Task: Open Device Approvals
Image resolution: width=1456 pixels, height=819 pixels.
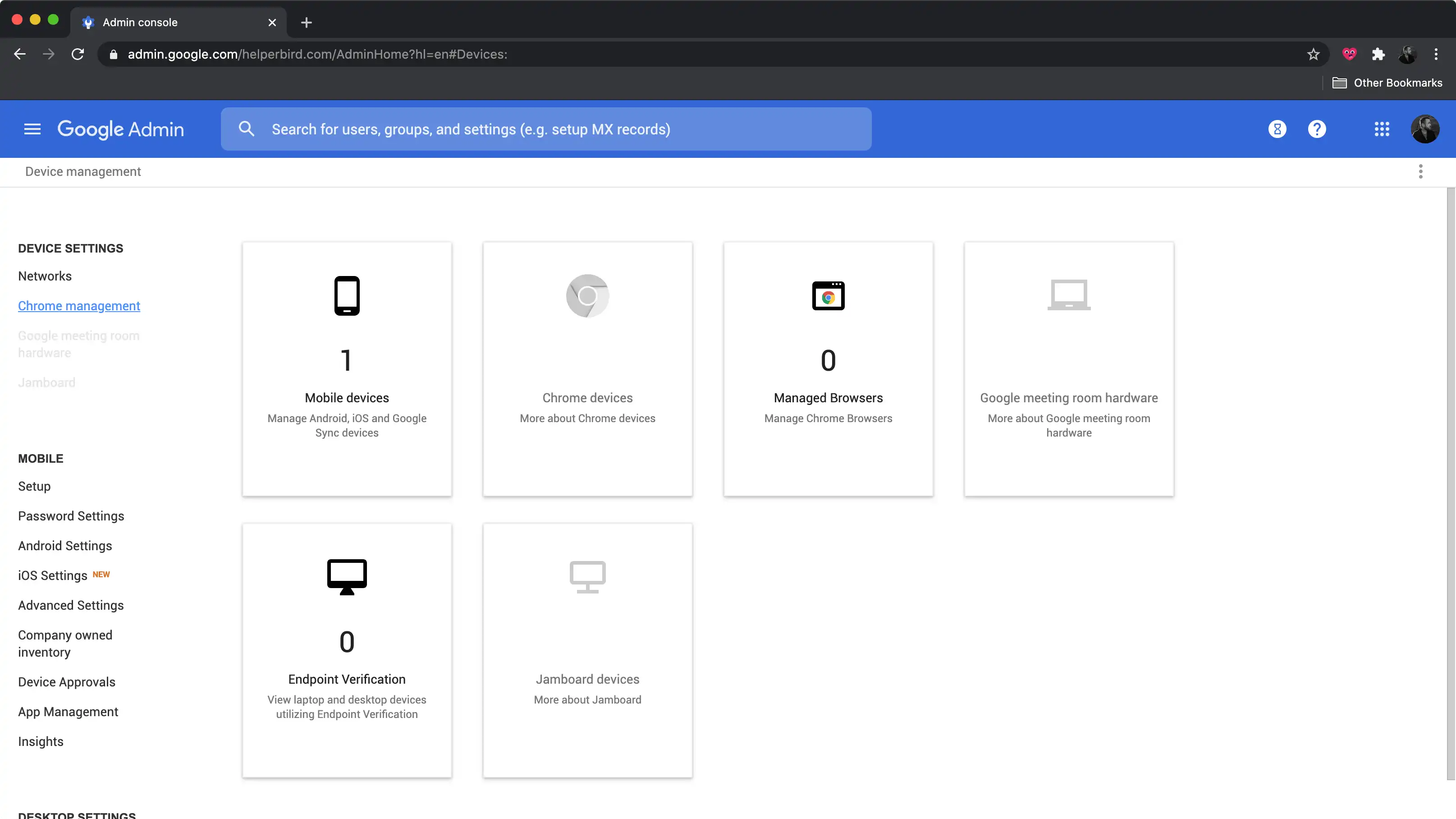Action: [x=67, y=682]
